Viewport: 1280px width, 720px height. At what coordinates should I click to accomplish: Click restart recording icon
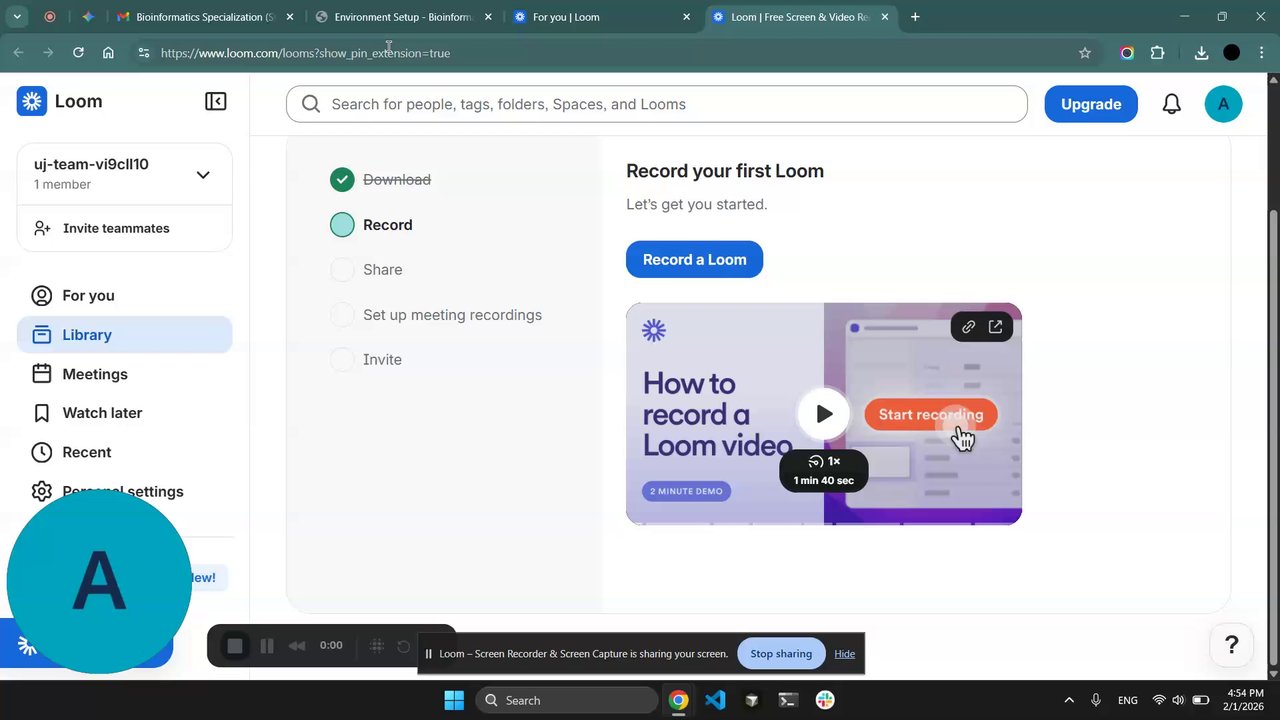click(x=404, y=646)
